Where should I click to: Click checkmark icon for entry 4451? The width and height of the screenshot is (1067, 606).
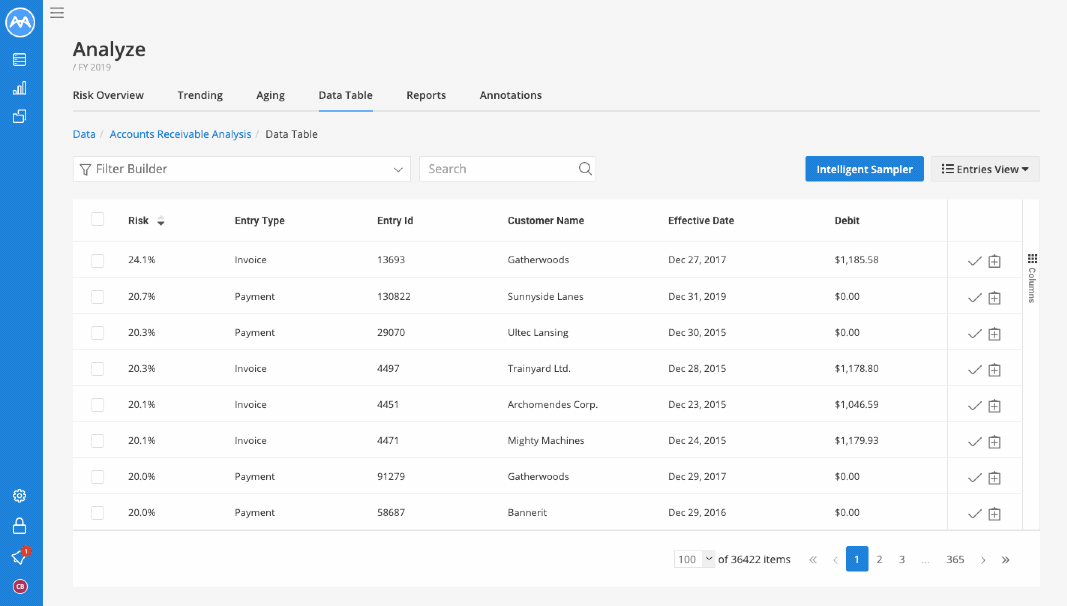pos(974,406)
